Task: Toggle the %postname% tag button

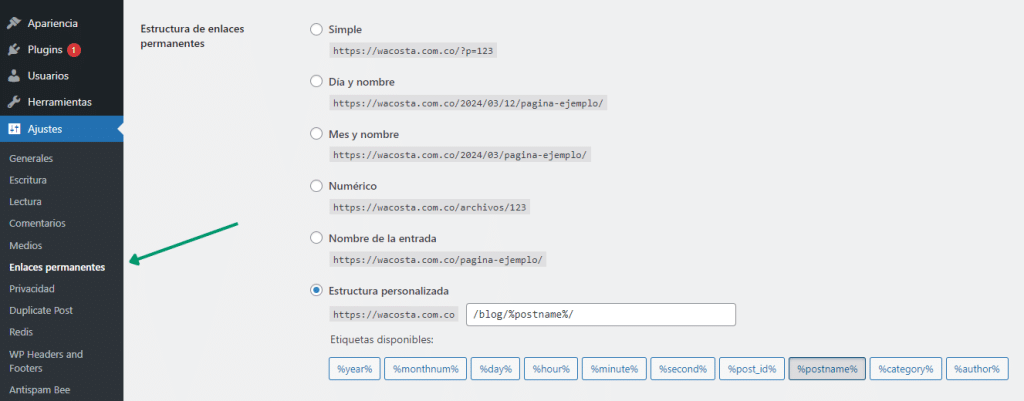Action: (x=827, y=369)
